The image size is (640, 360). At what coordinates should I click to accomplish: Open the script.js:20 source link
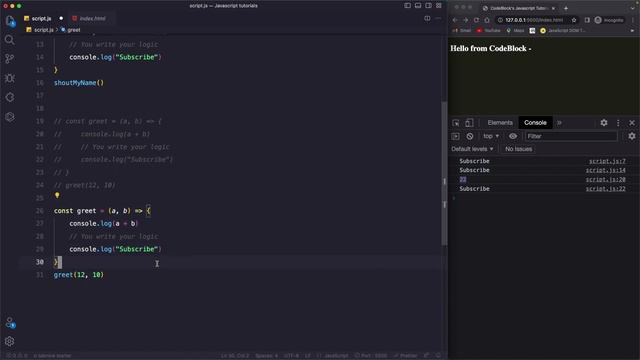pos(605,180)
